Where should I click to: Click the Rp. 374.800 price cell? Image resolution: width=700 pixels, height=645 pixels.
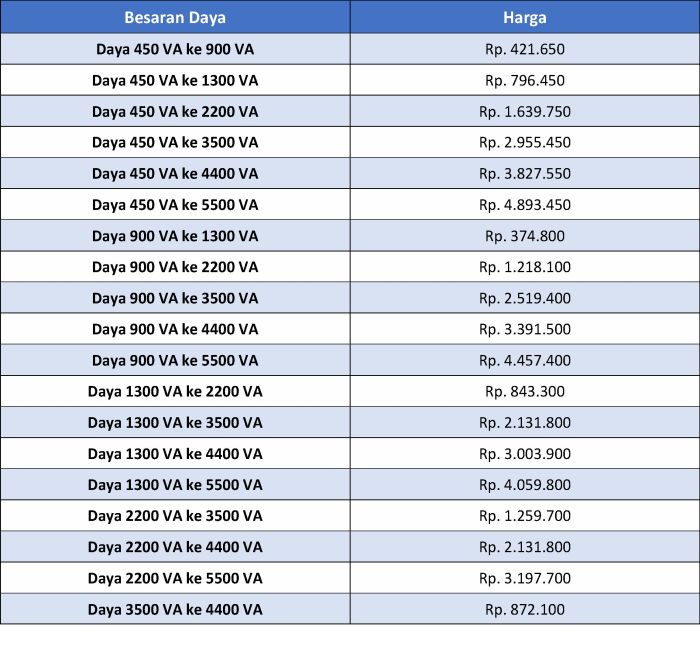click(x=524, y=236)
